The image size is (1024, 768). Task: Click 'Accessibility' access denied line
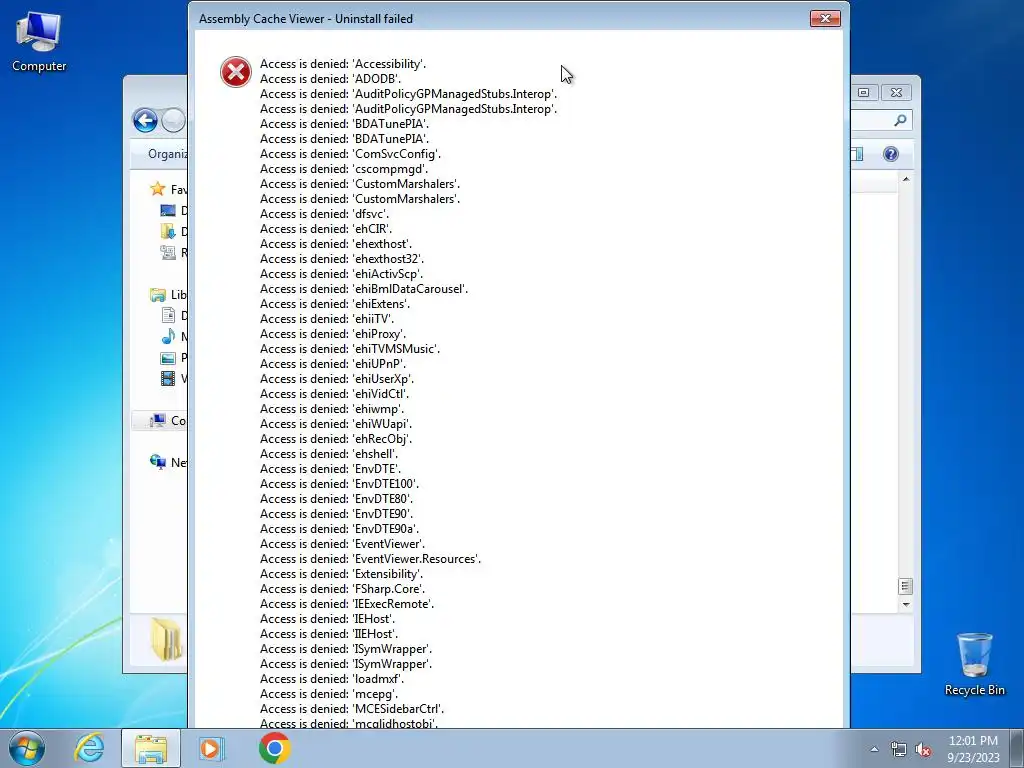pos(343,63)
